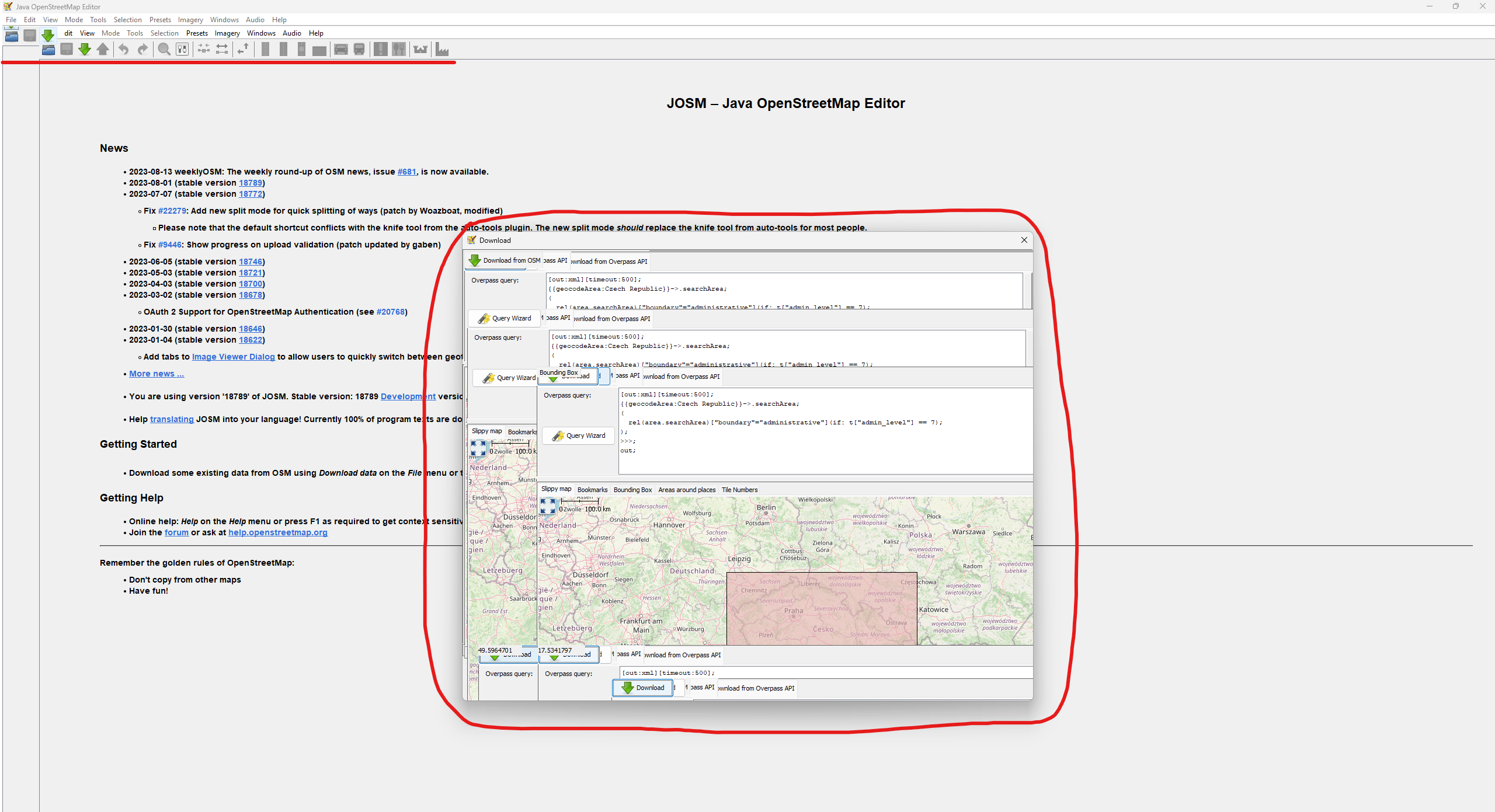Image resolution: width=1495 pixels, height=812 pixels.
Task: Open Presets in the black-text duplicated menu bar
Action: click(197, 33)
